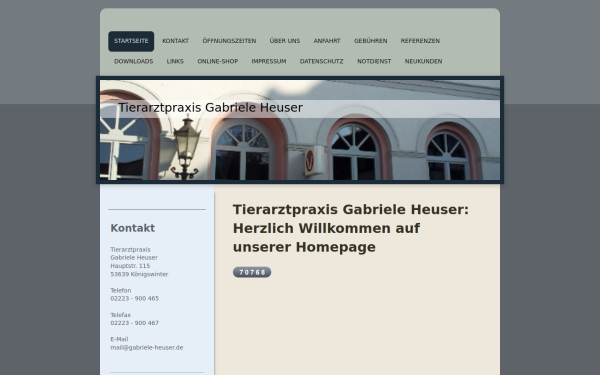
Task: Open the Notdienst menu item
Action: [x=374, y=62]
